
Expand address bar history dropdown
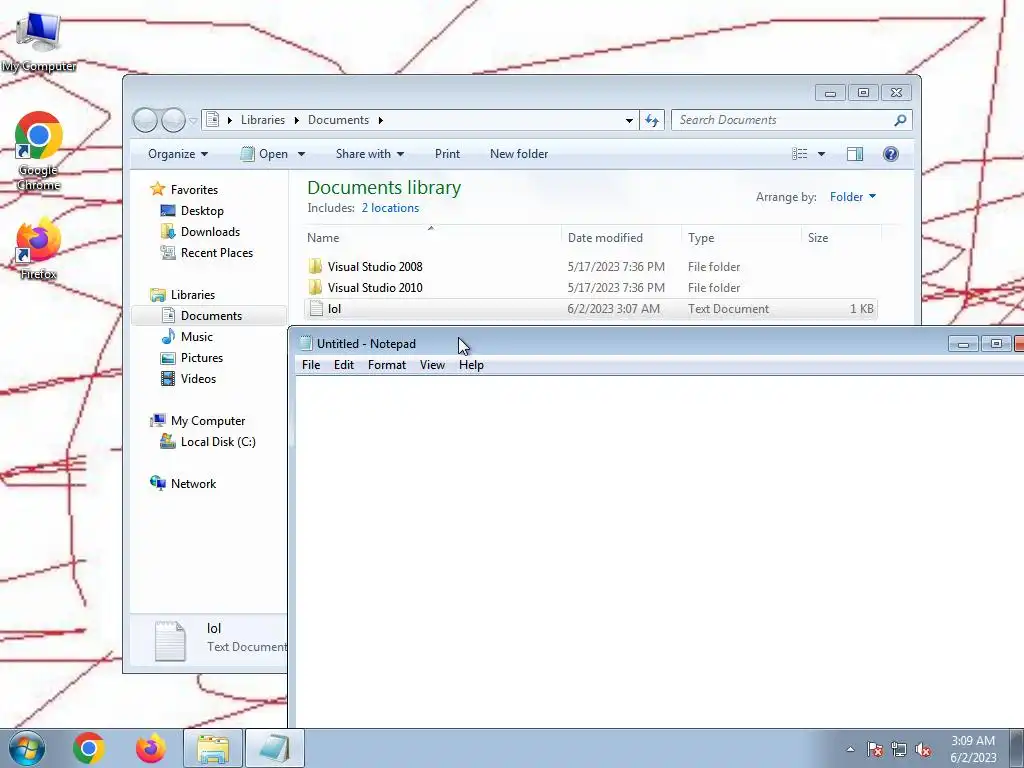(629, 120)
